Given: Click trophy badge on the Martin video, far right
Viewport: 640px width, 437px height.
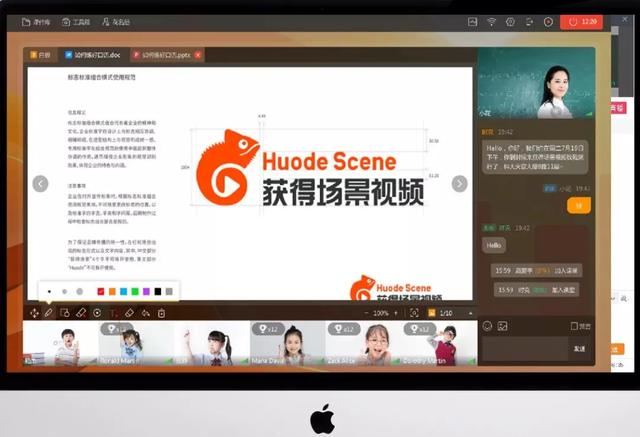Looking at the screenshot, I should pyautogui.click(x=420, y=329).
